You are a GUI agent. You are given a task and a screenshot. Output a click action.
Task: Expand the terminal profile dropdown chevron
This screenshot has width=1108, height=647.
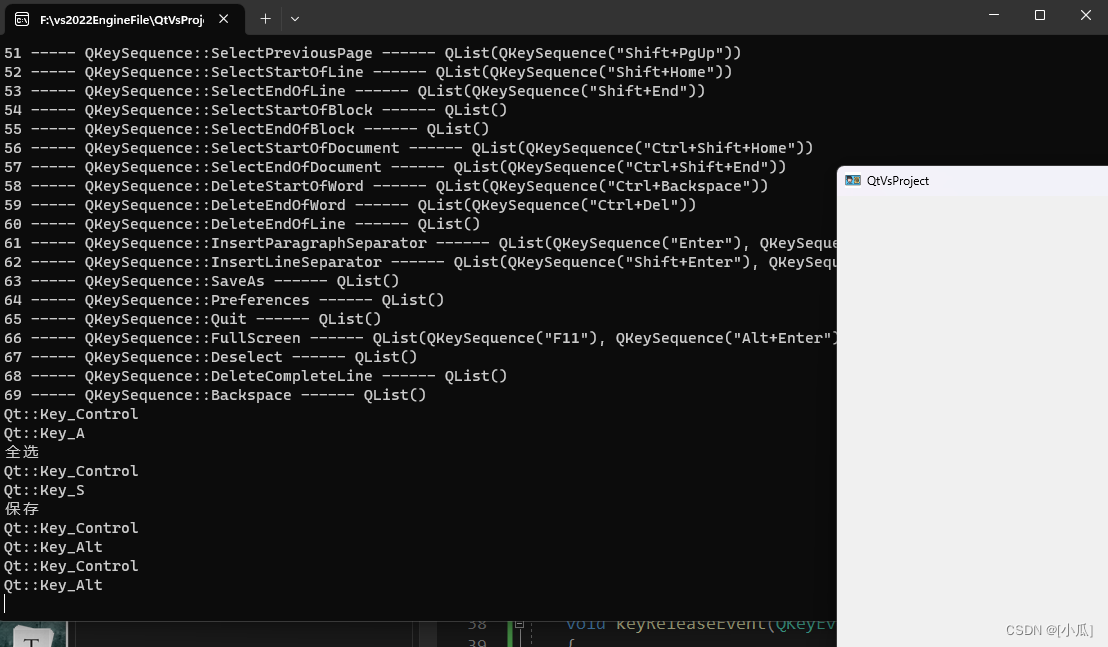pos(295,19)
